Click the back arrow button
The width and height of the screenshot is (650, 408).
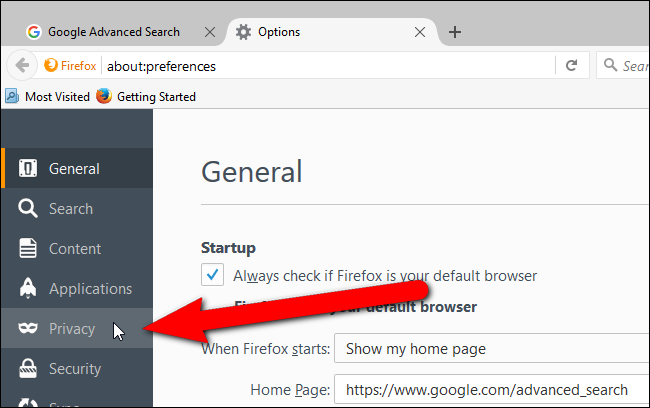(x=22, y=65)
